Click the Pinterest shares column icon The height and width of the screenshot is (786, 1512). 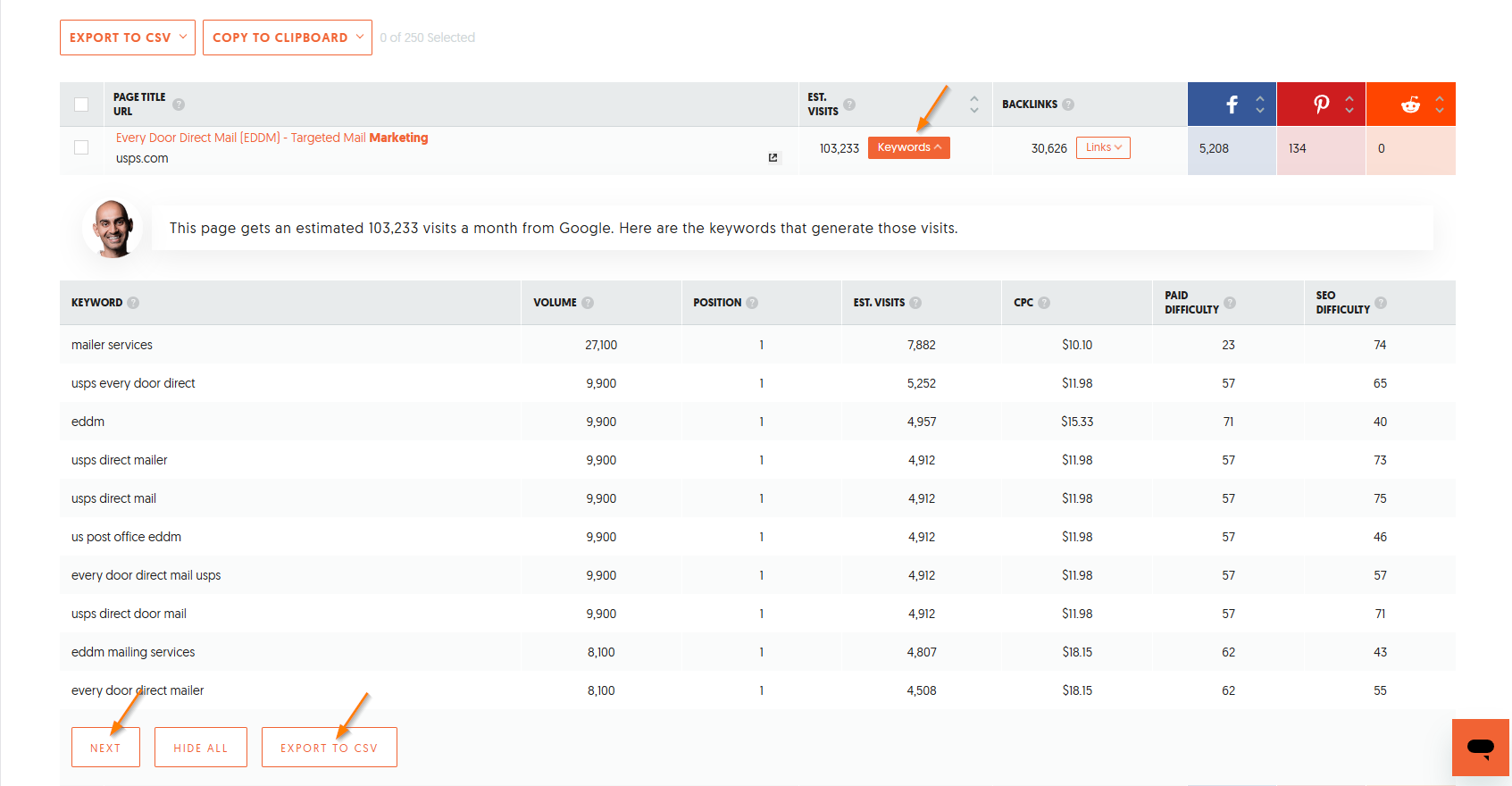tap(1321, 105)
